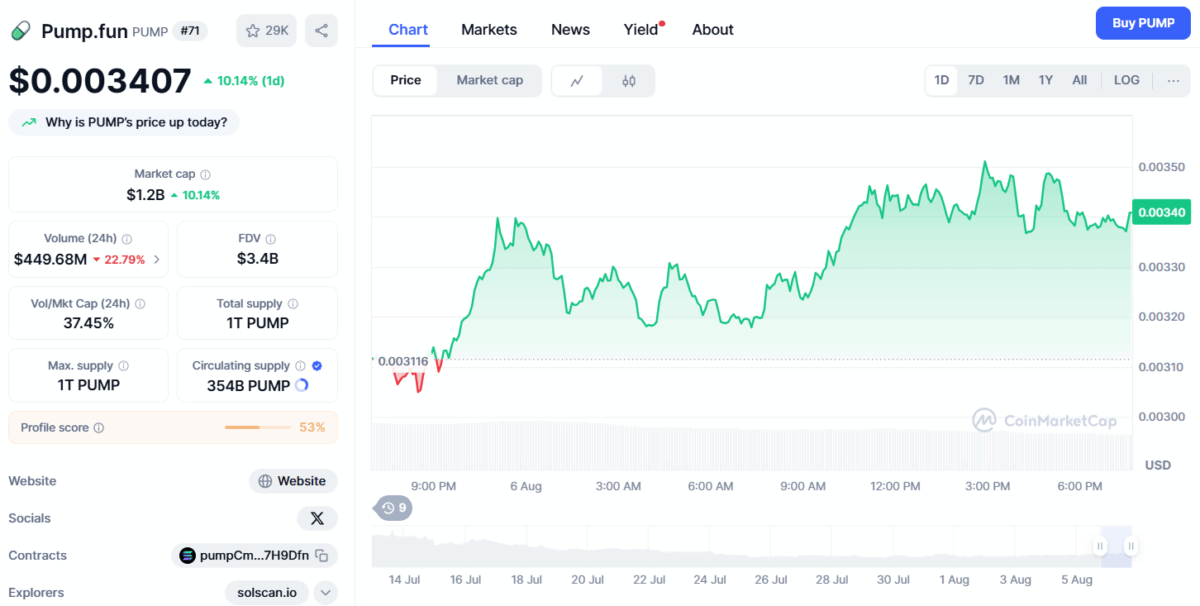Copy the pumpCm...7H9Dfn contract address
This screenshot has width=1200, height=606.
(x=321, y=555)
